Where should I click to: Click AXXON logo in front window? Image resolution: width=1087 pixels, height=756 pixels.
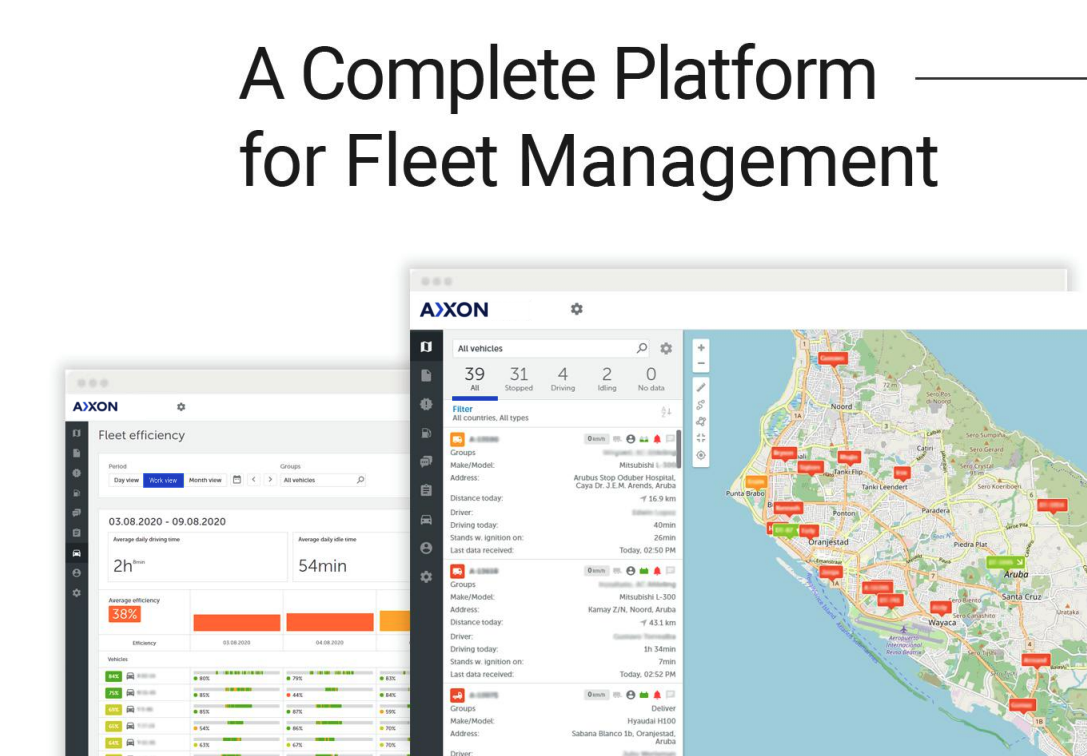[x=454, y=309]
